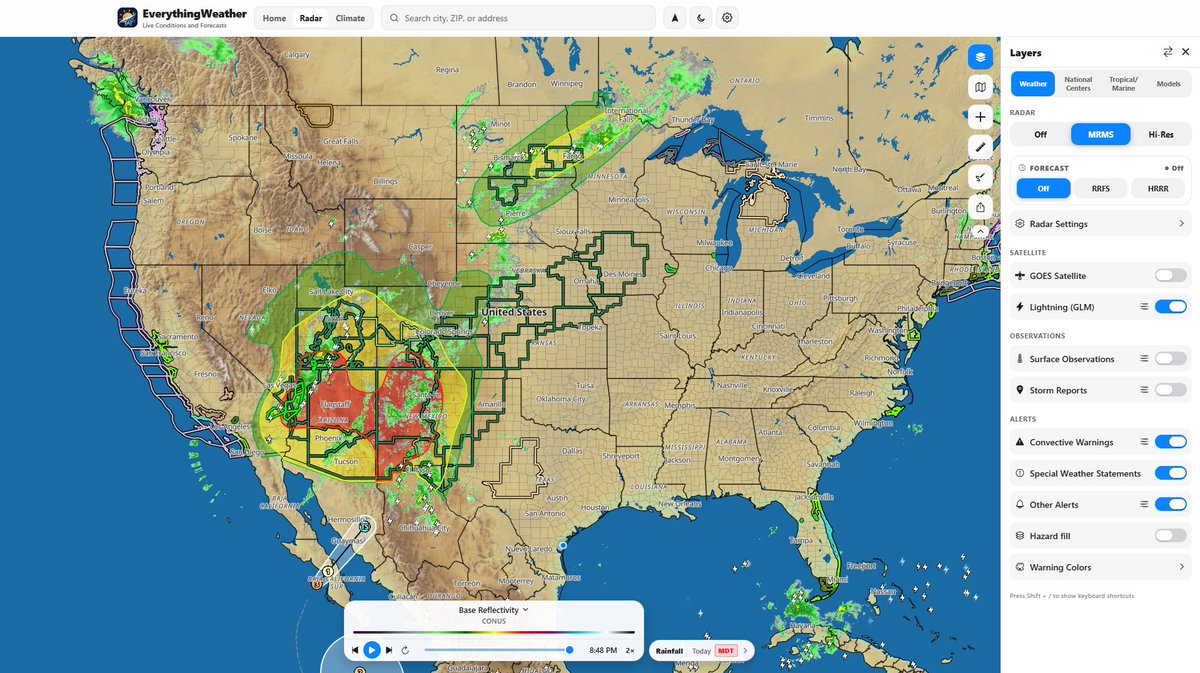
Task: Enable Surface Observations toggle
Action: 1170,359
